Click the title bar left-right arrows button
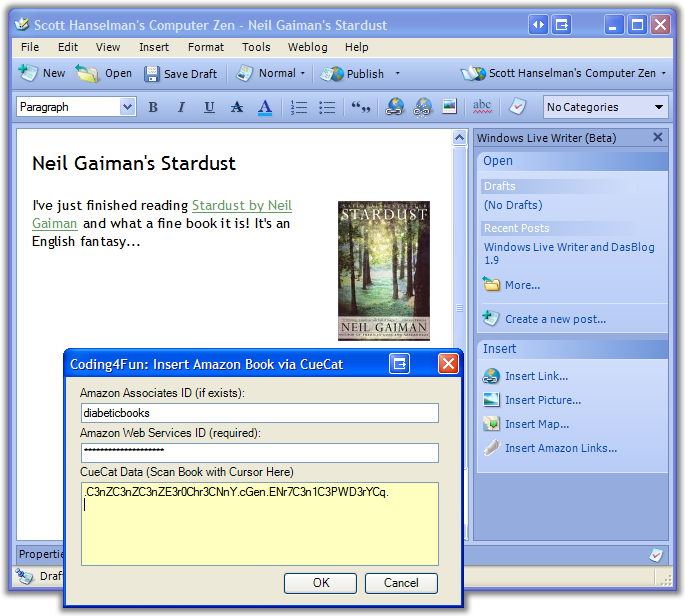 click(x=538, y=24)
